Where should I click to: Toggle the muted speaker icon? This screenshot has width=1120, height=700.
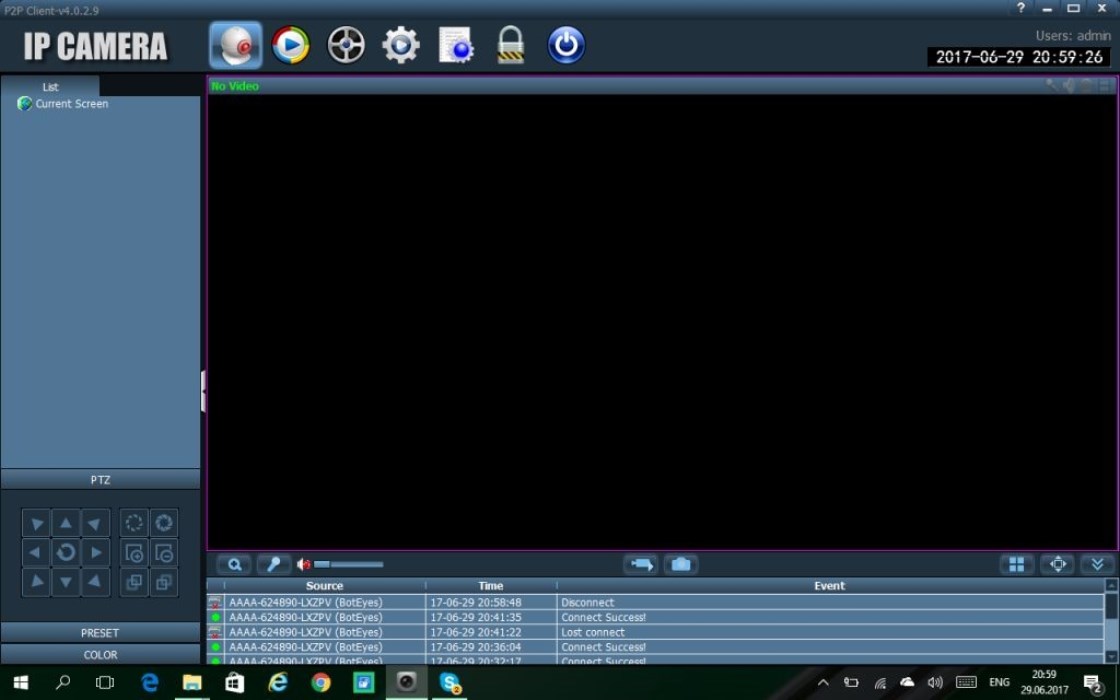click(x=304, y=564)
